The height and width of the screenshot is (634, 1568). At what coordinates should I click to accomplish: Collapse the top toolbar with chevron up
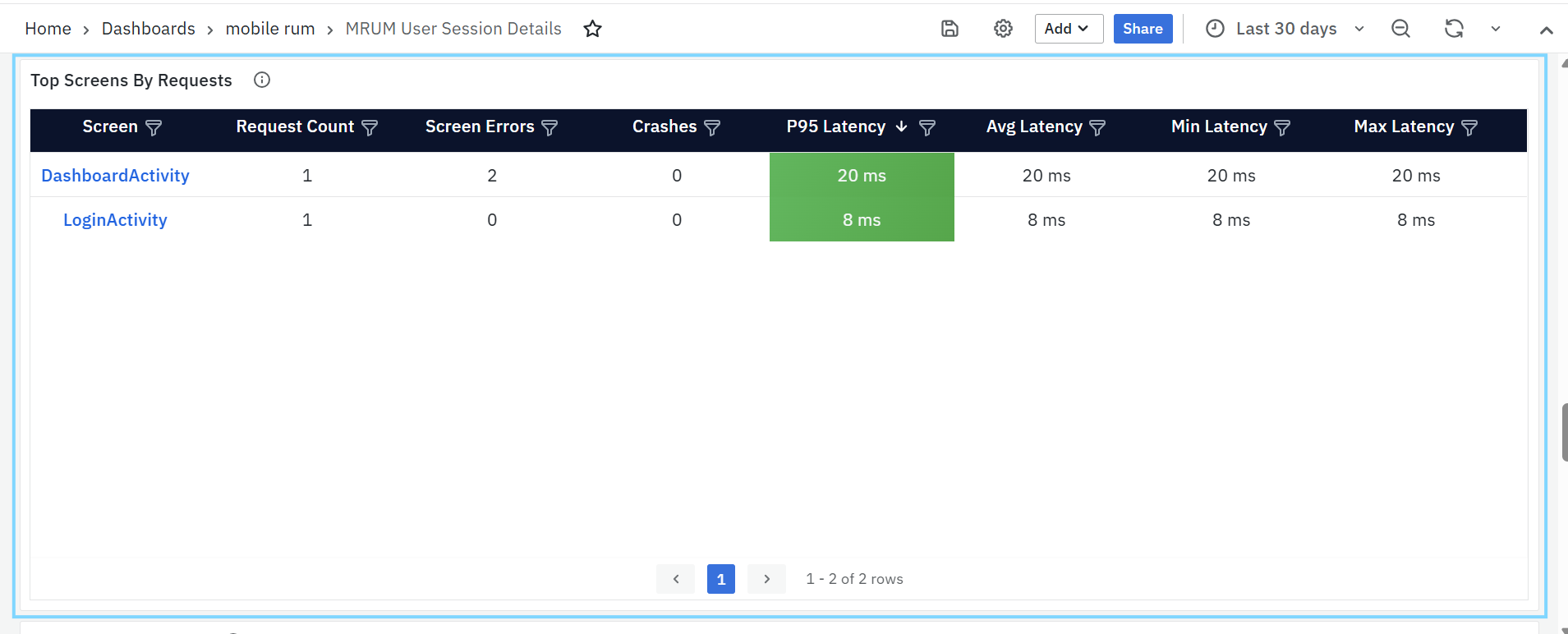(1546, 30)
